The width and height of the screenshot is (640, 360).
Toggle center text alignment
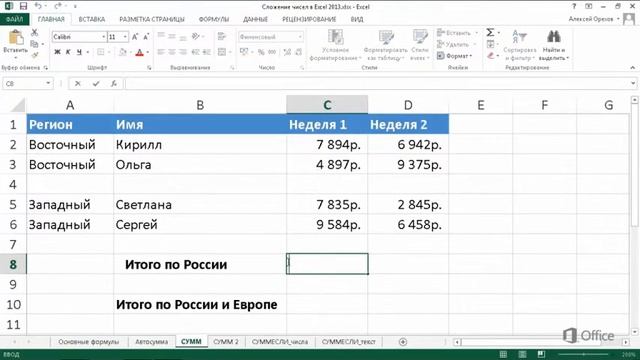coord(172,52)
